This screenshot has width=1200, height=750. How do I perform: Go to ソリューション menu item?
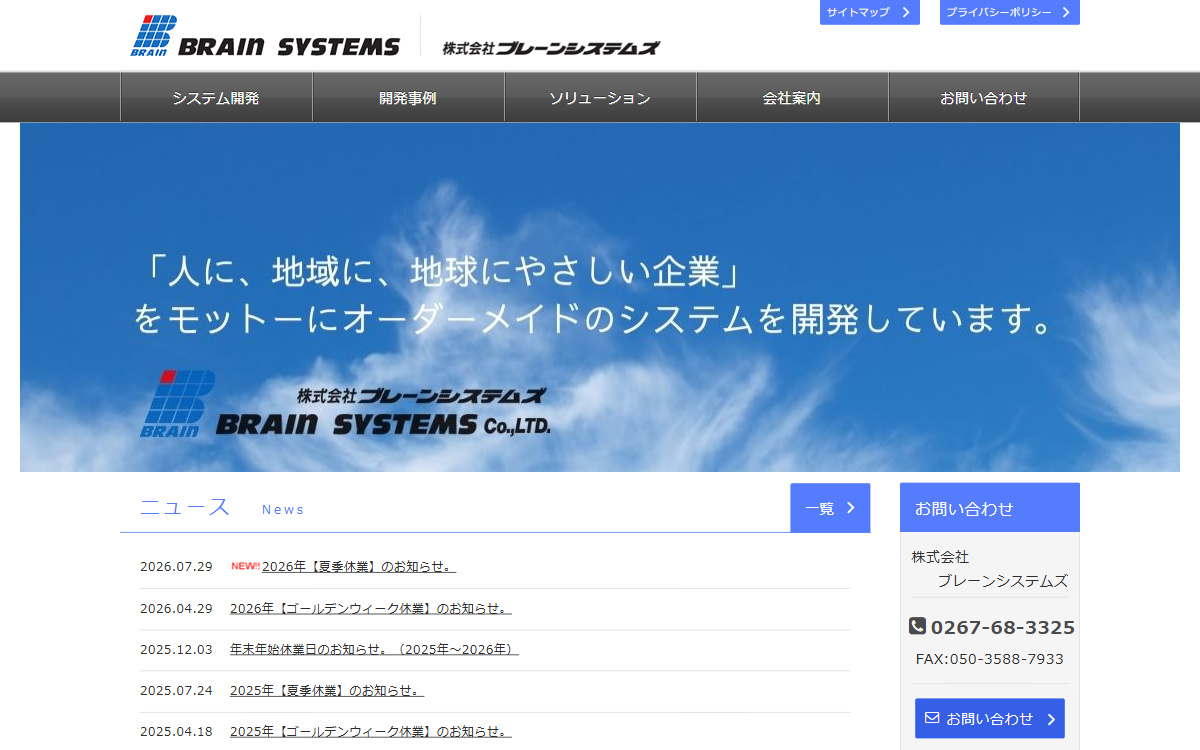tap(600, 98)
